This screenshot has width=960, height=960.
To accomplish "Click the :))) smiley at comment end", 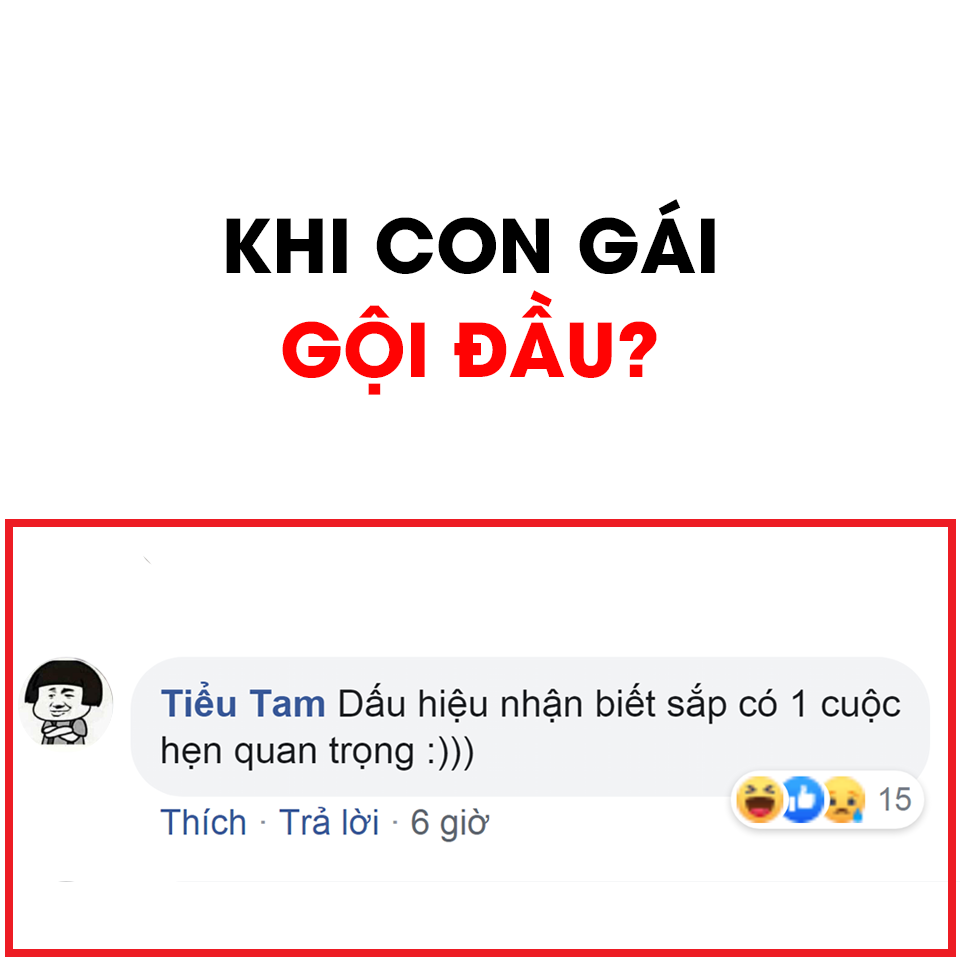I will pos(451,752).
